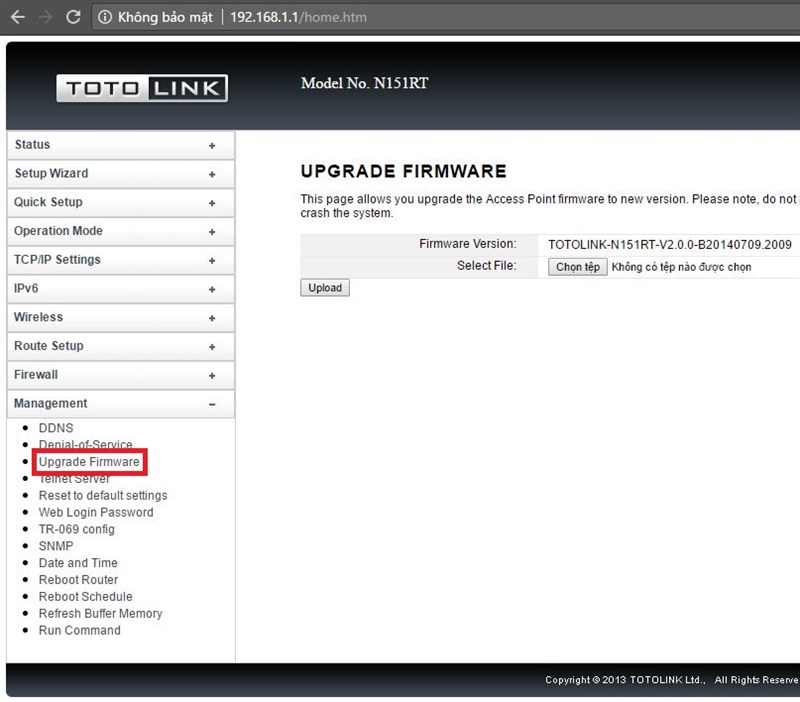Click the Select File: label

(x=487, y=266)
